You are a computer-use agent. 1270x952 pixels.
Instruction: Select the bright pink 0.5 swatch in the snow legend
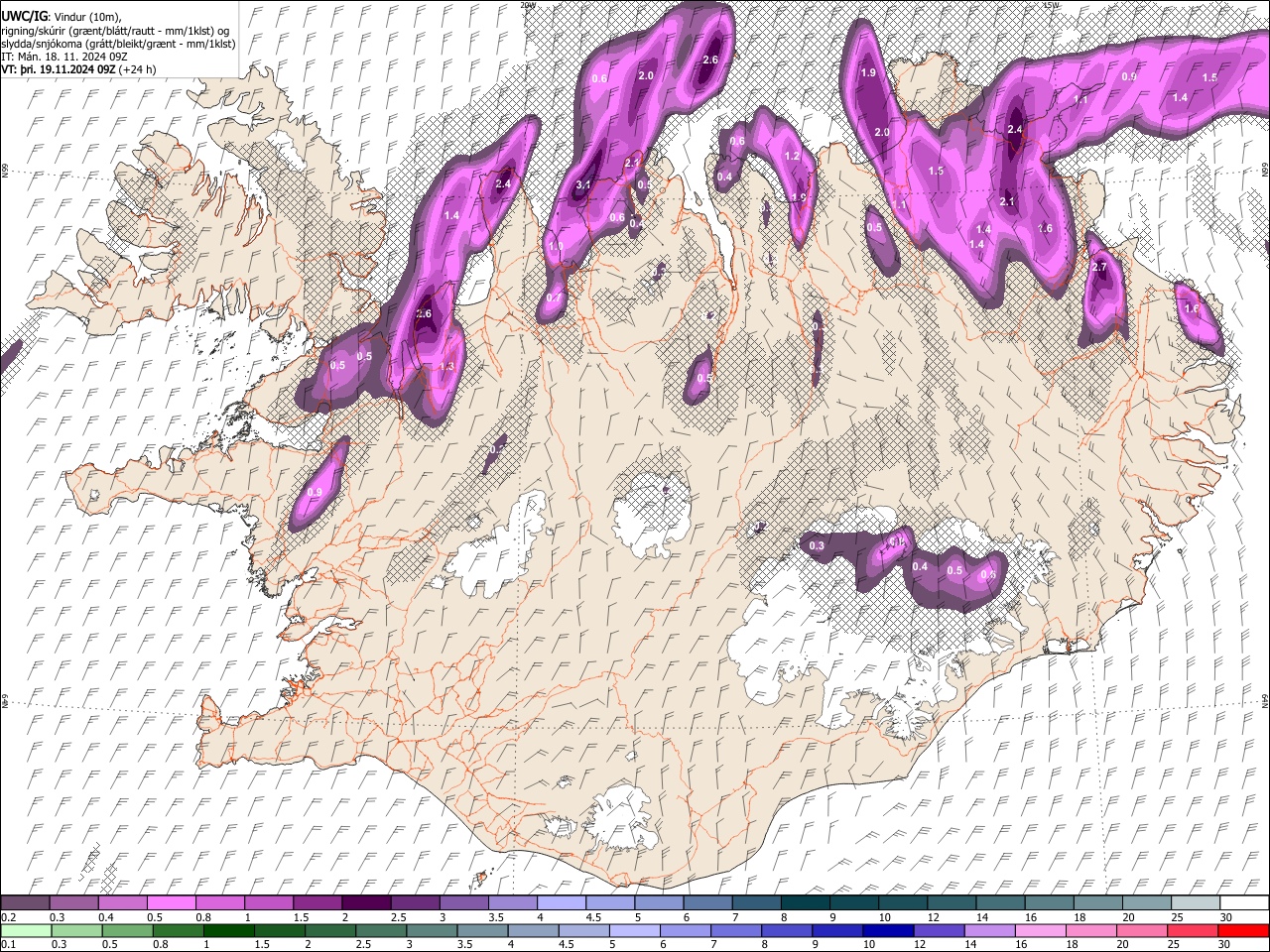tap(171, 903)
